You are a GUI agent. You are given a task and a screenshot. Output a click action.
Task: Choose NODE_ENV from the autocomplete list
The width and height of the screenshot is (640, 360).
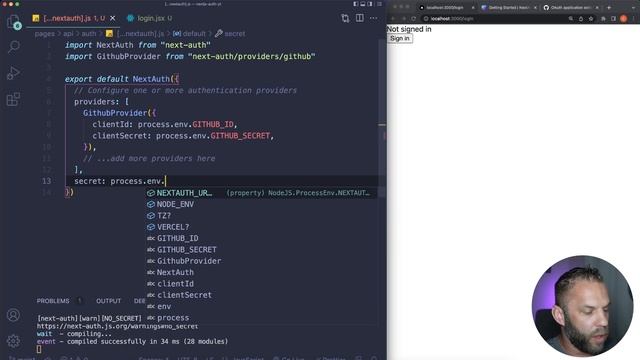pyautogui.click(x=261, y=204)
